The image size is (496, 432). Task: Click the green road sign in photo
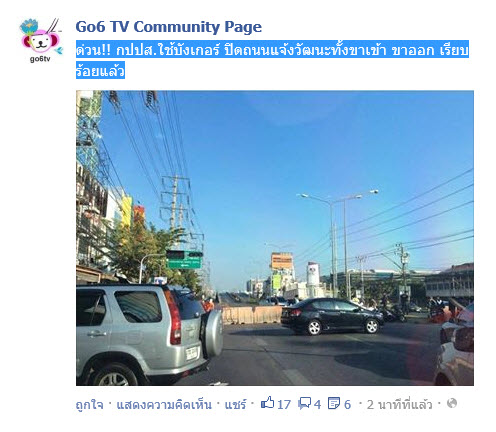click(184, 259)
